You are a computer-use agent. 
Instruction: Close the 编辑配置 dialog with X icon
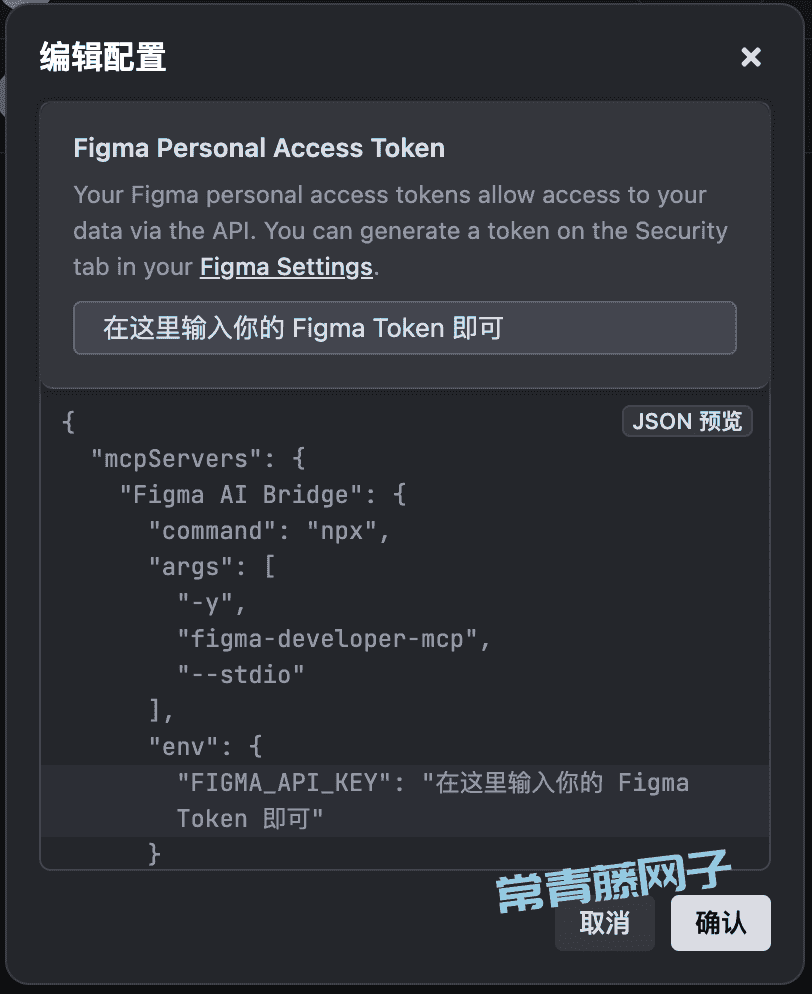(x=751, y=57)
